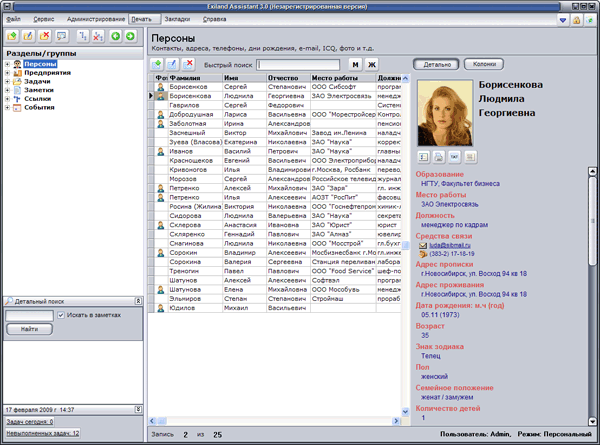Click the table's horizontal scrollbar right arrow
The image size is (600, 445).
396,421
